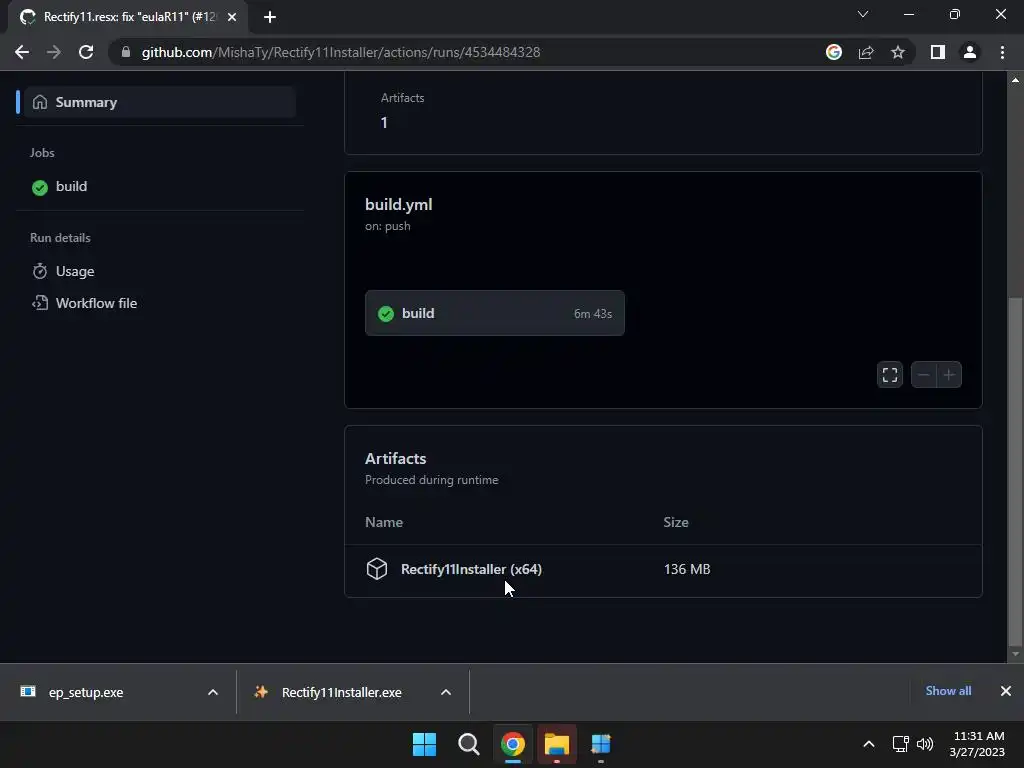1024x768 pixels.
Task: Open the build job card (6m 43s)
Action: tap(494, 313)
